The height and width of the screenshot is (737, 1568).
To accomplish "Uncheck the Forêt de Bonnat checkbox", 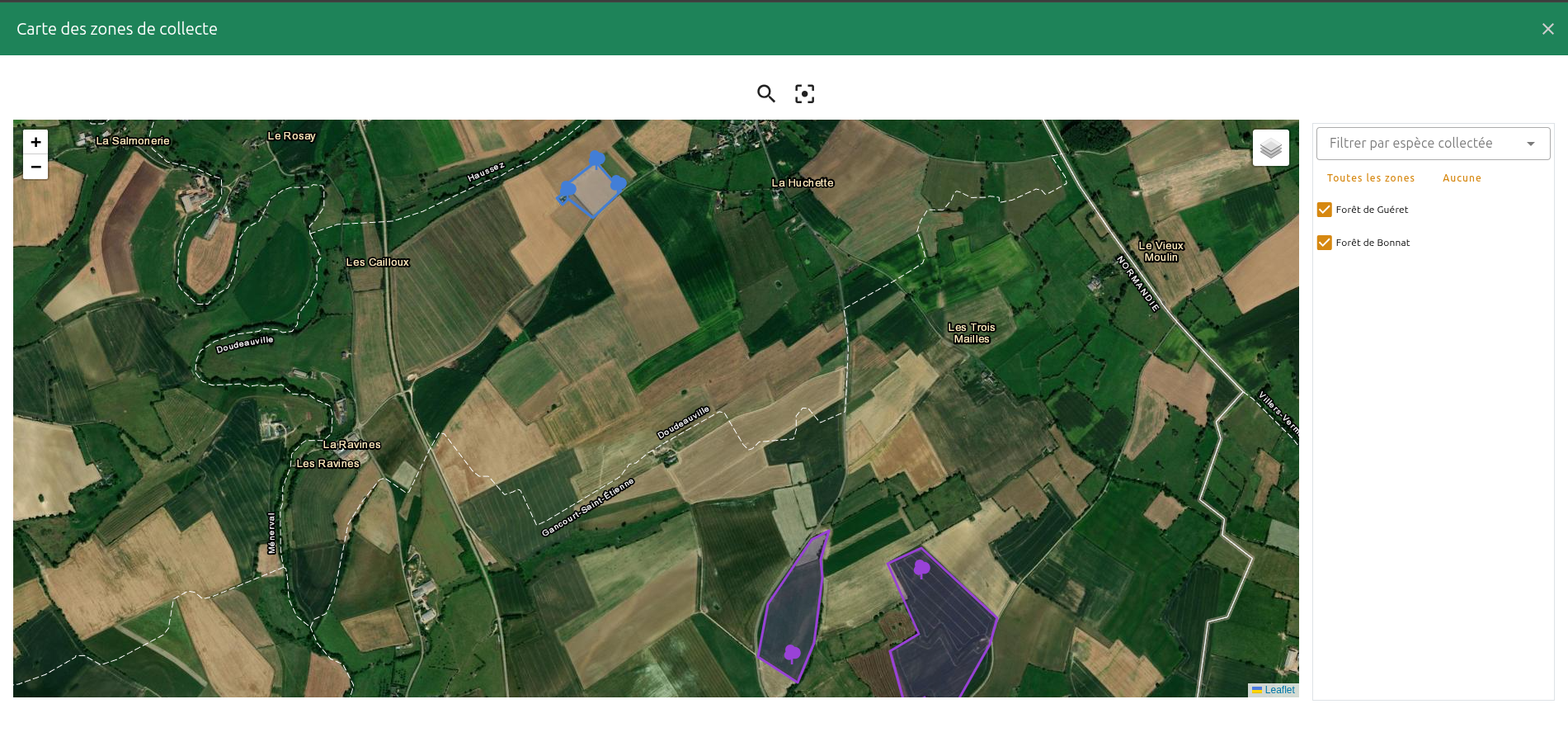I will point(1325,243).
